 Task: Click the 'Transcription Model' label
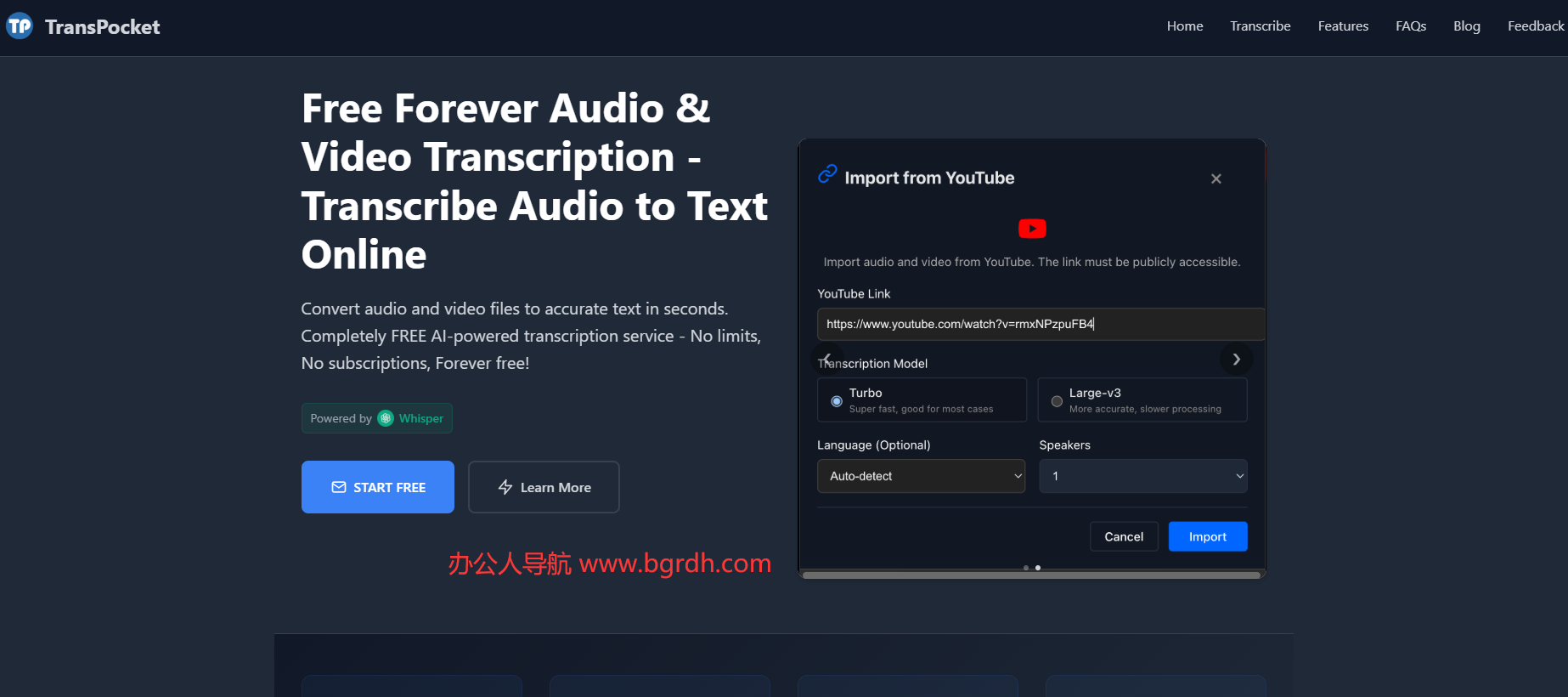click(872, 363)
